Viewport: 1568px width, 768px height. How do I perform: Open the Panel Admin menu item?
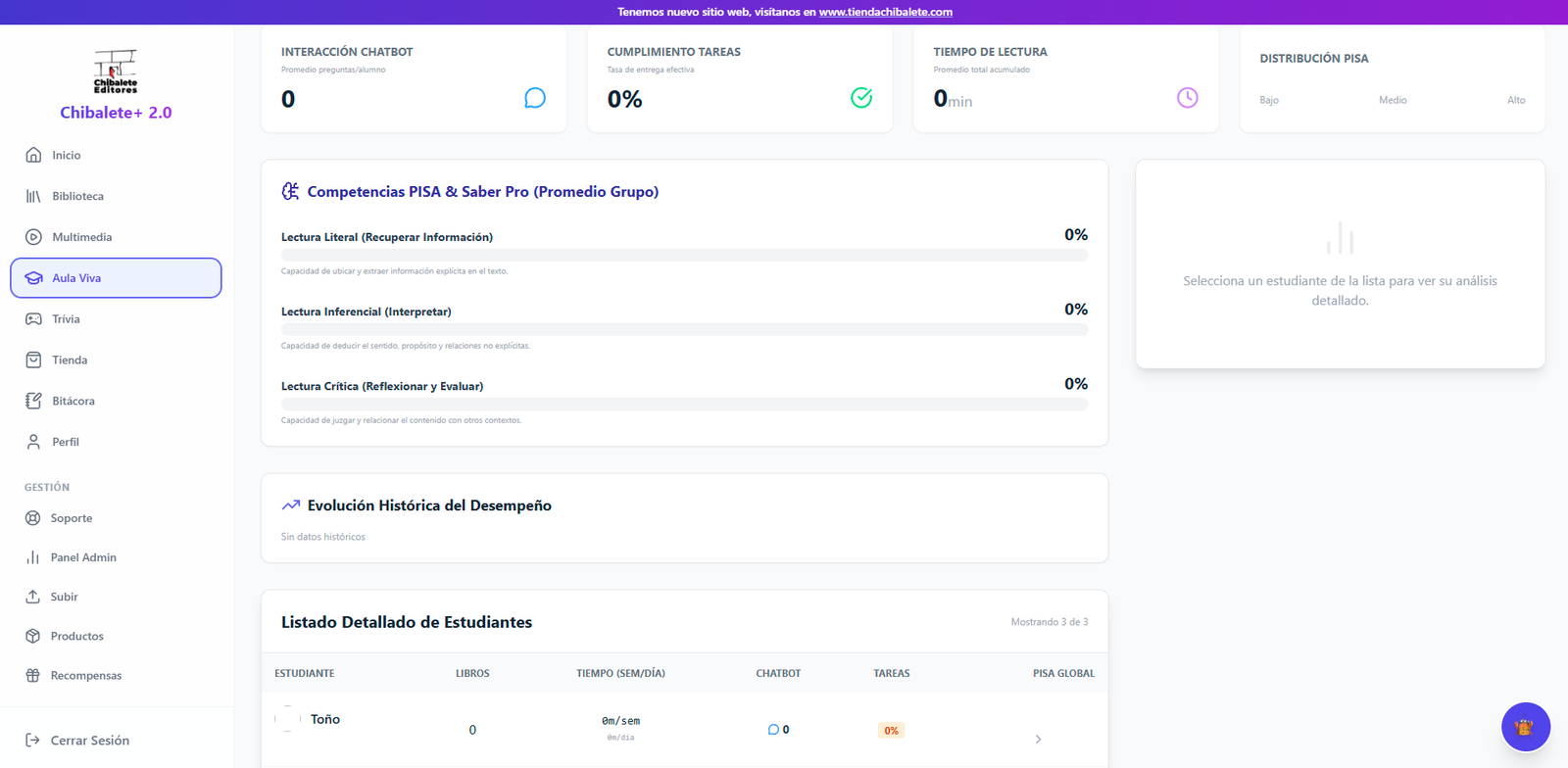83,557
